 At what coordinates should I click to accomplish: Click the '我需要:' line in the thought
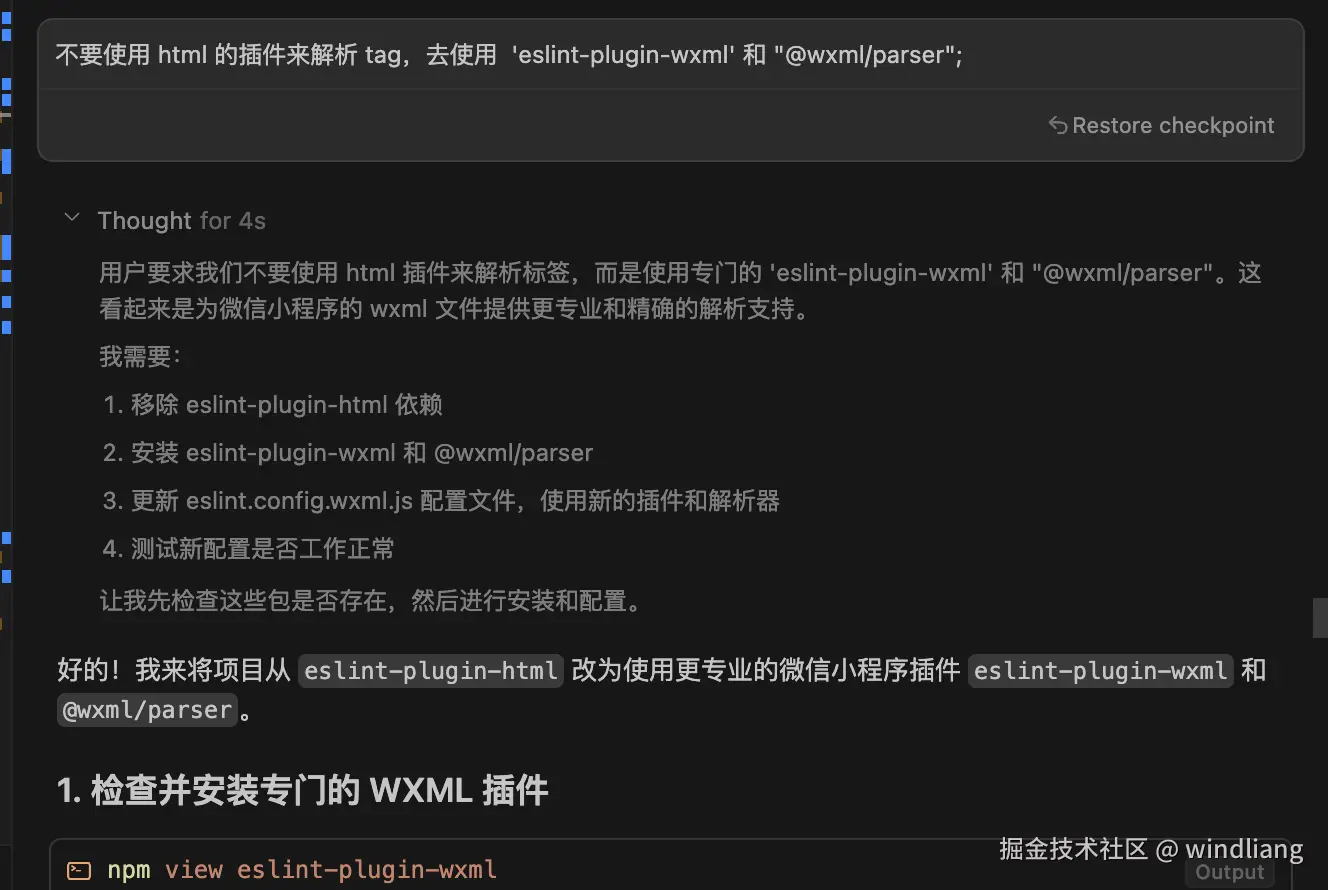click(140, 356)
